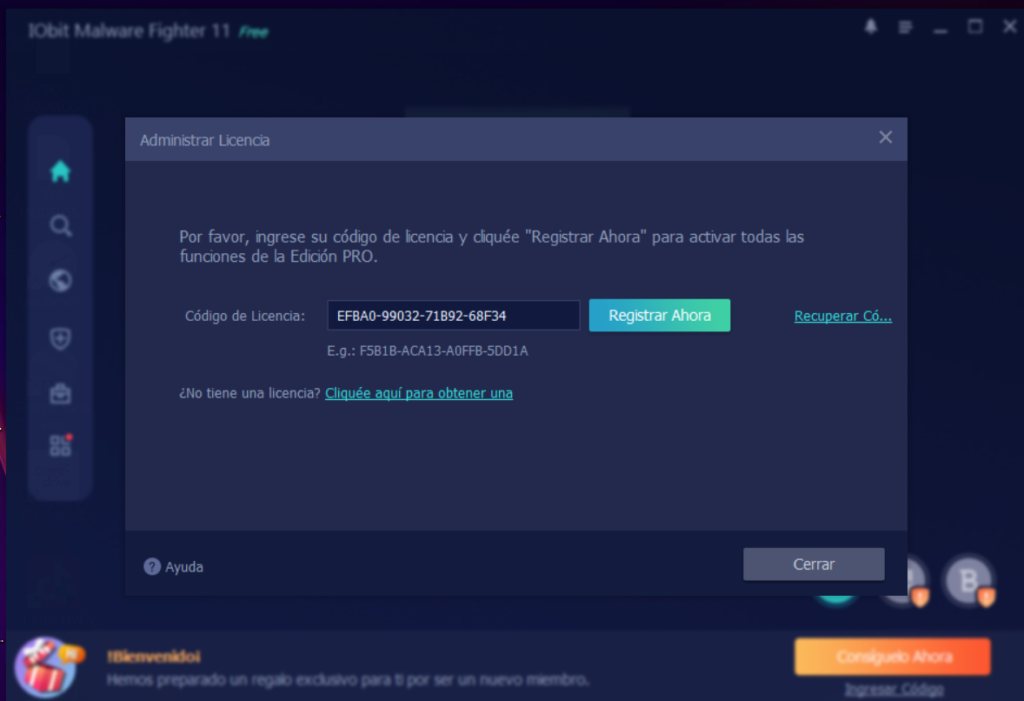Open the Action Center grid icon
This screenshot has height=701, width=1024.
[x=60, y=446]
